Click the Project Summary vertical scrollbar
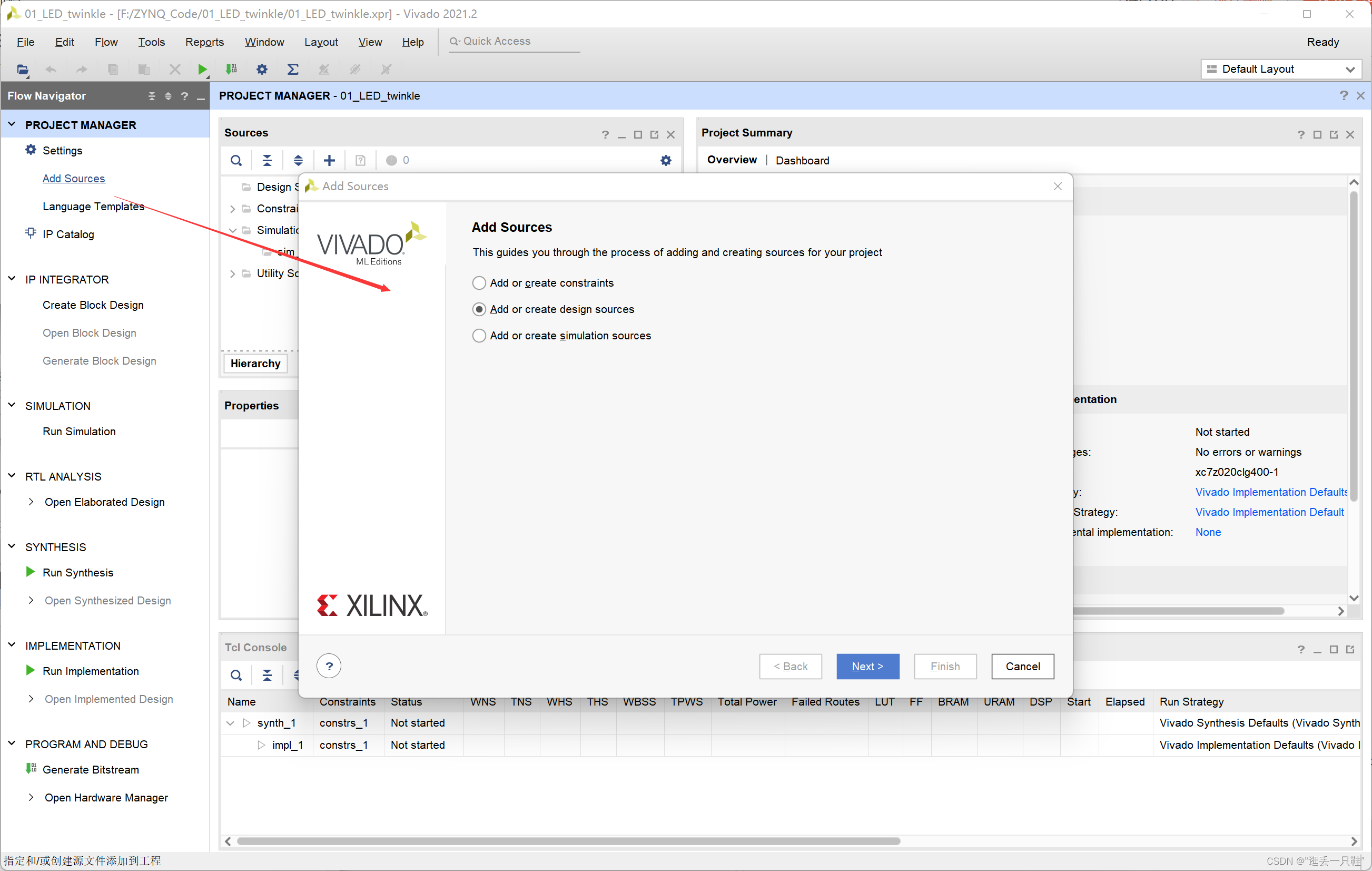This screenshot has width=1372, height=871. click(1353, 348)
